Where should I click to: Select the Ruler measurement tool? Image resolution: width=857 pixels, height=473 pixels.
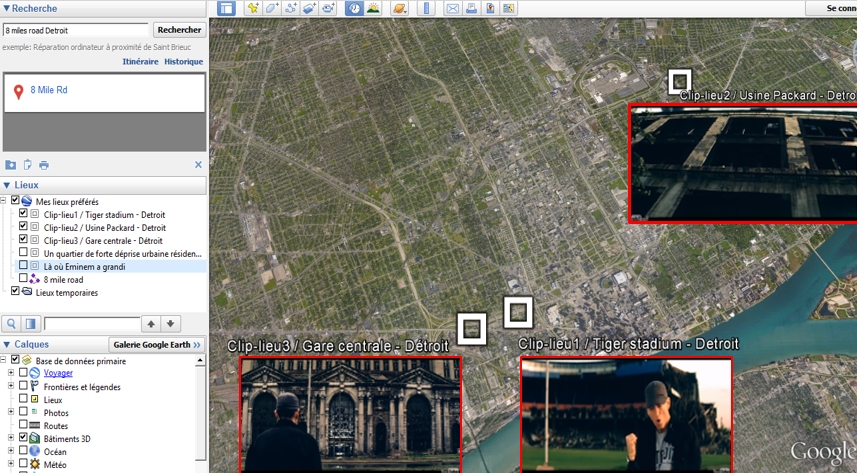click(426, 8)
